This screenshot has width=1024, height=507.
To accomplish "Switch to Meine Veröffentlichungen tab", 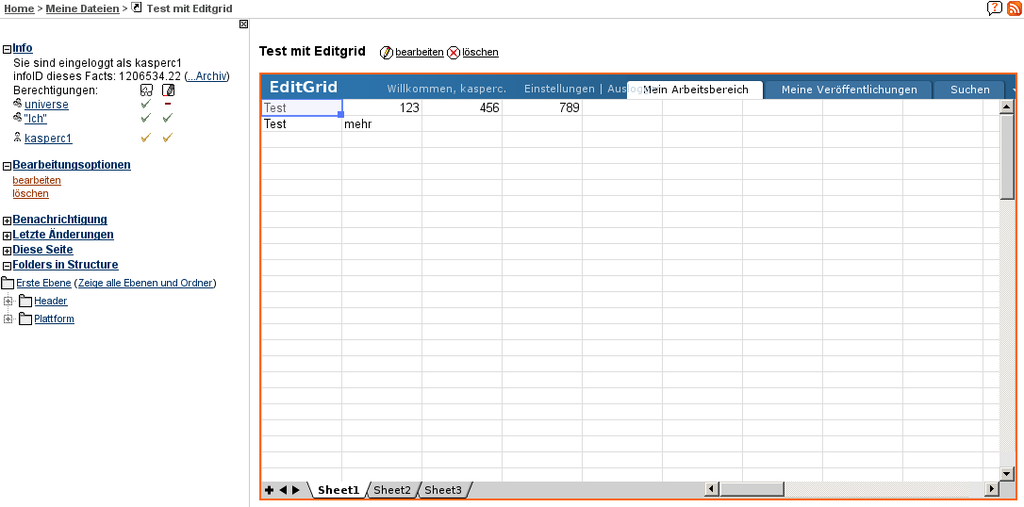I will point(849,90).
